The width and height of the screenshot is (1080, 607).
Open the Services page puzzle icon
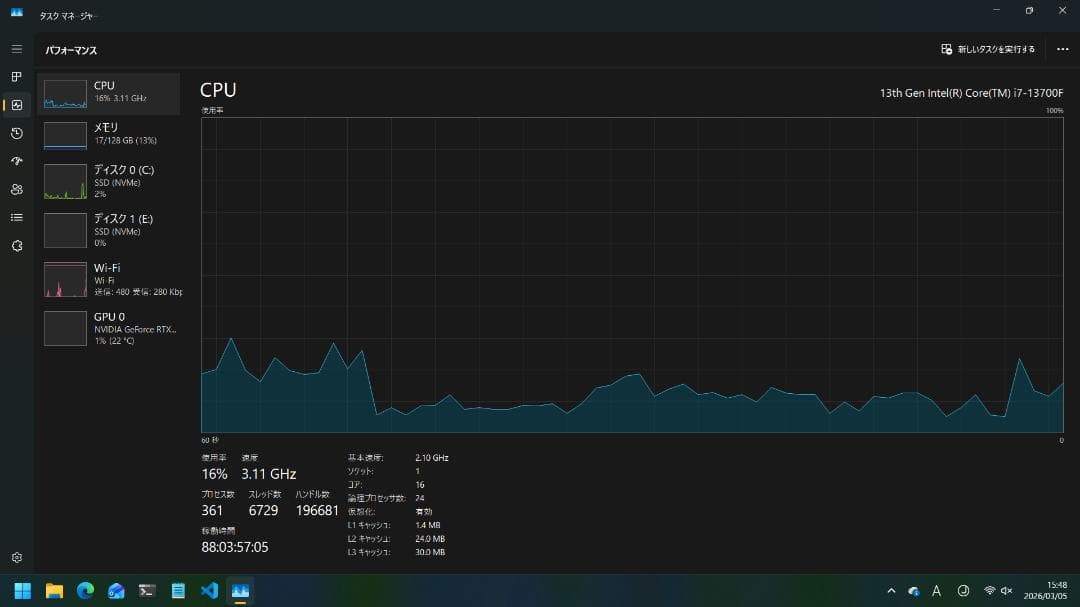[16, 245]
